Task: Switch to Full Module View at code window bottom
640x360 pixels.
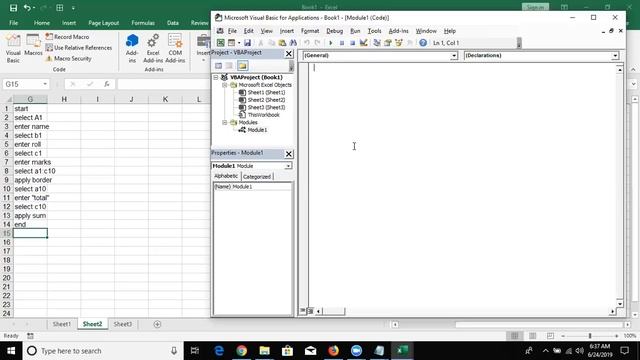Action: coord(310,311)
